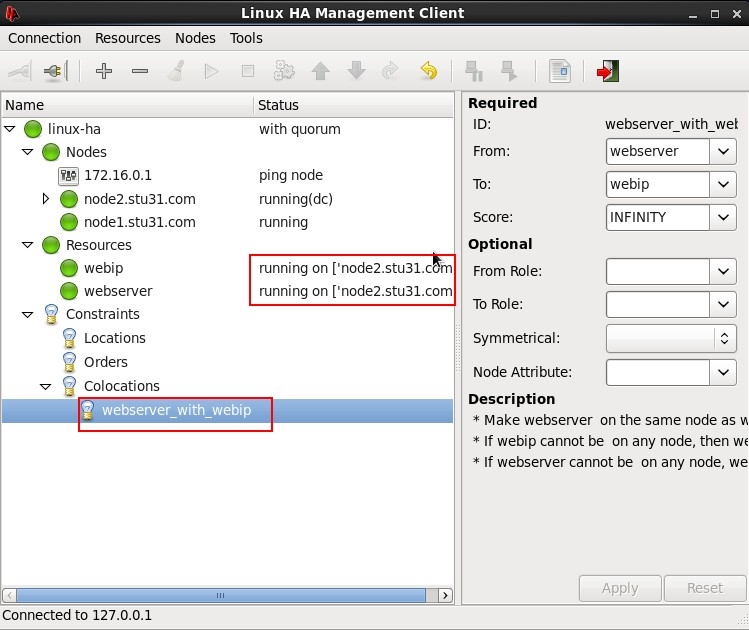
Task: Click the red arrow exit icon
Action: coord(608,71)
